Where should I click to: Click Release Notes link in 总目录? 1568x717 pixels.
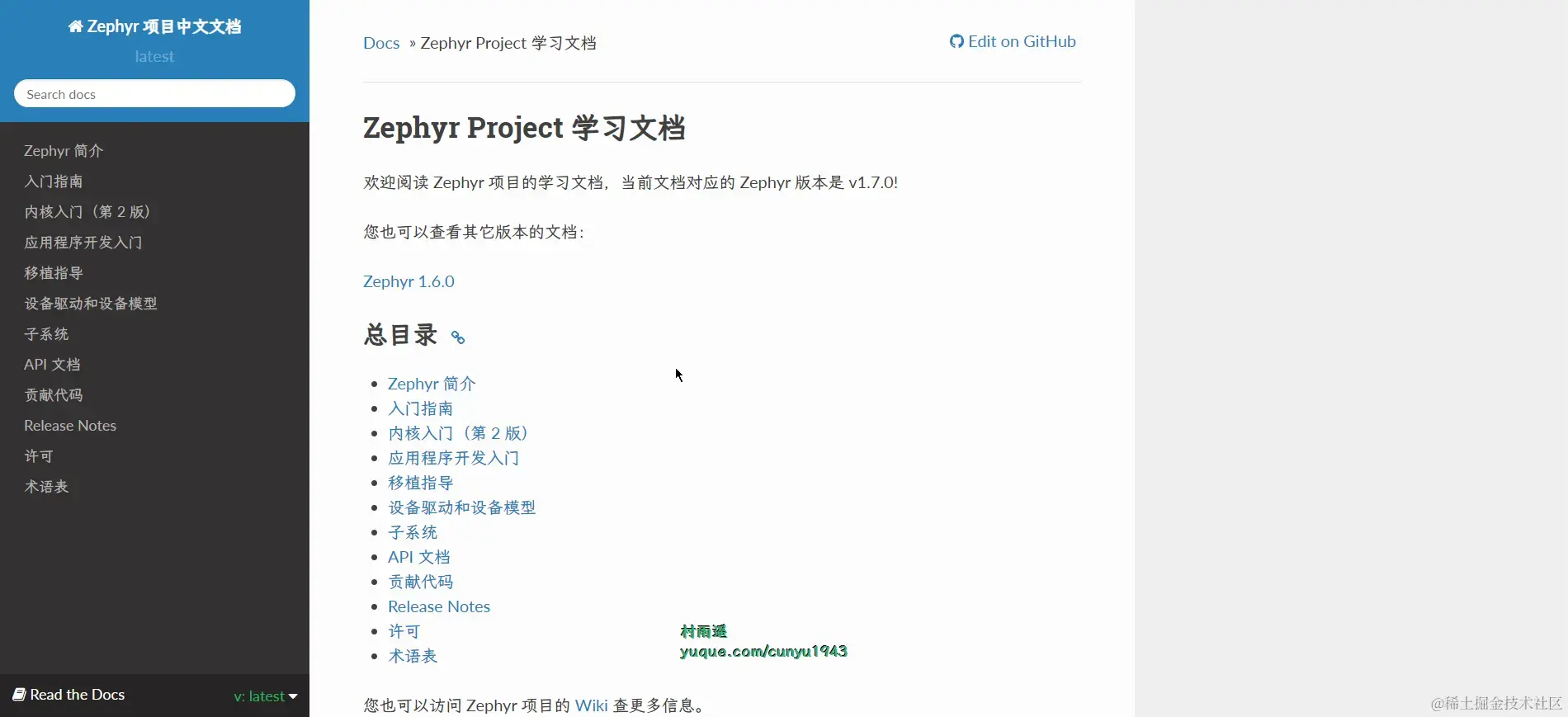tap(439, 606)
